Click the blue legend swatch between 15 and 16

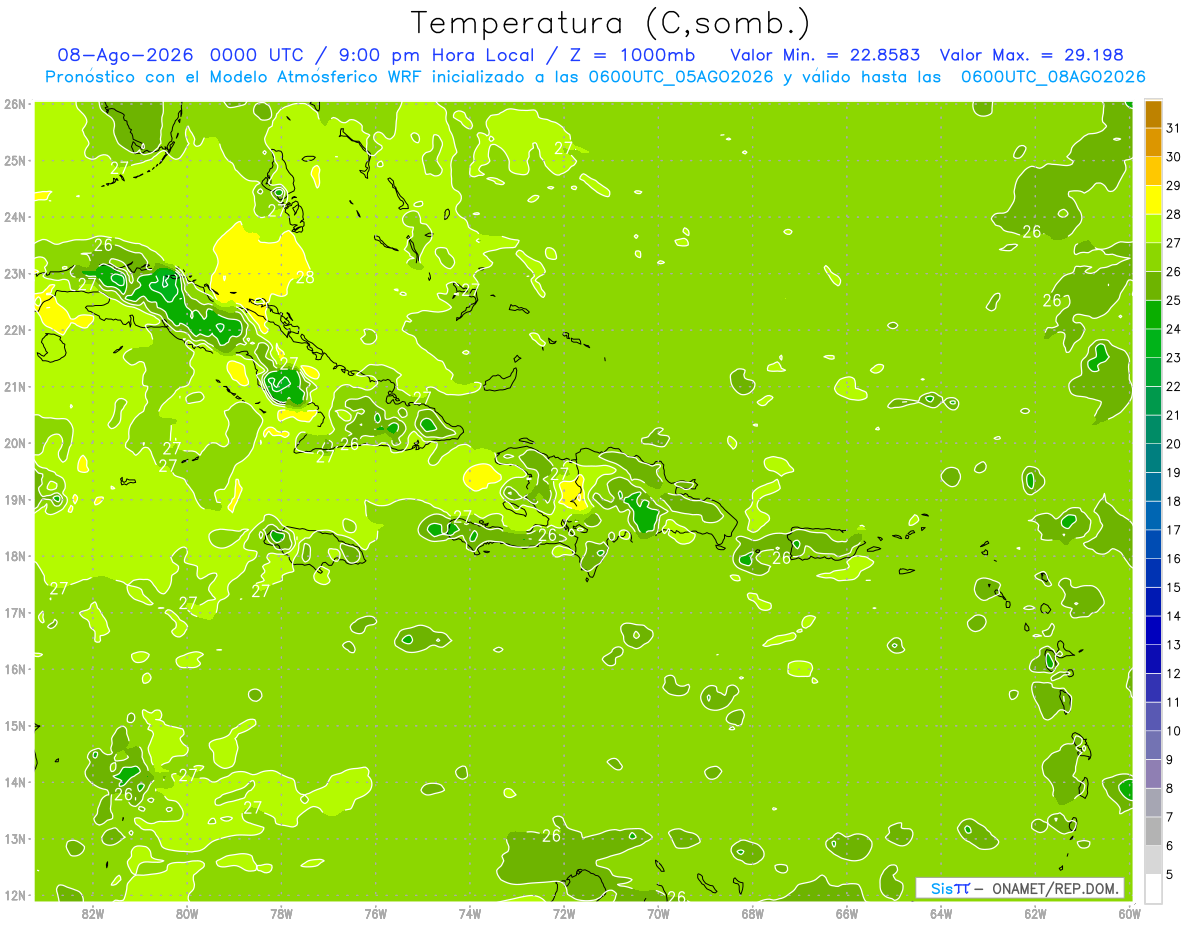(1153, 573)
